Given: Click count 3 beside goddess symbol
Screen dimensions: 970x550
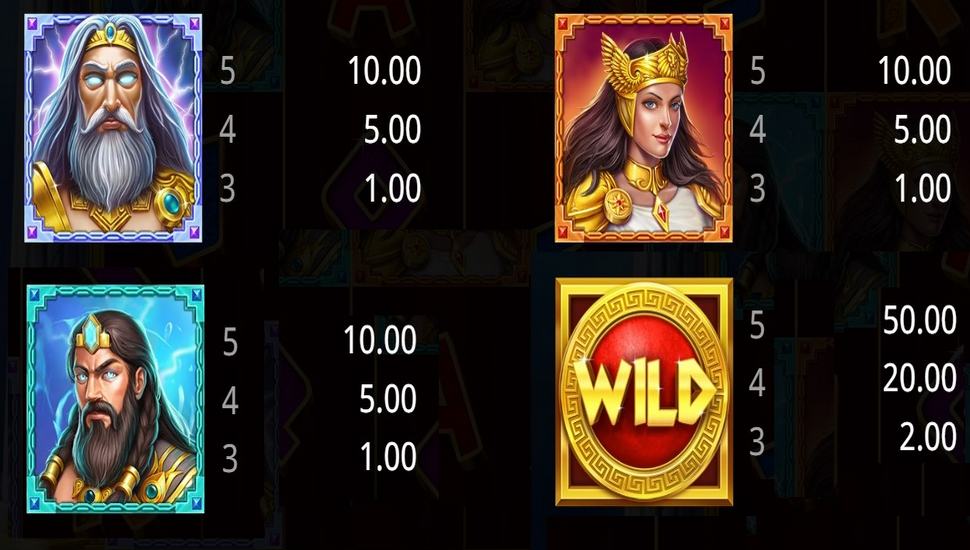Looking at the screenshot, I should click(758, 189).
